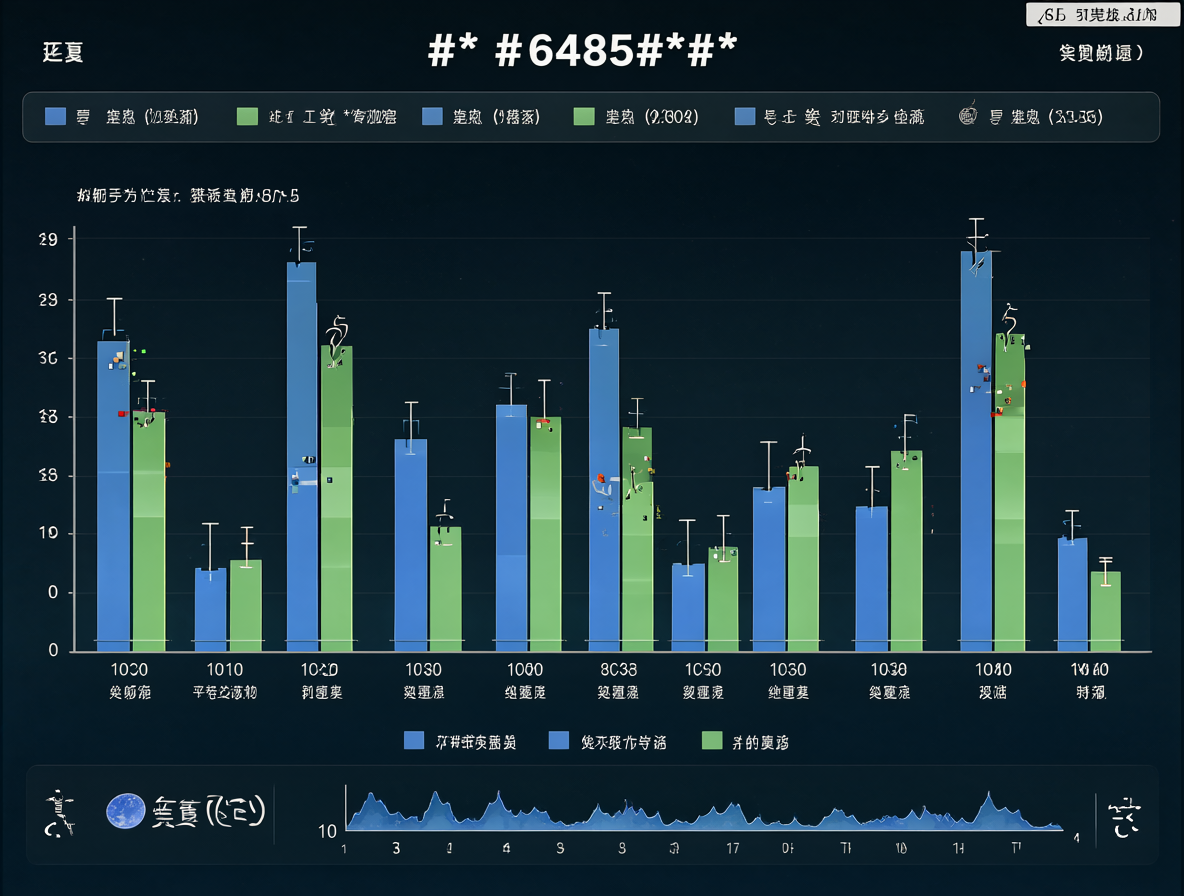Screen dimensions: 1184x896
Task: Click the green bar above the 1090 label
Action: [723, 599]
